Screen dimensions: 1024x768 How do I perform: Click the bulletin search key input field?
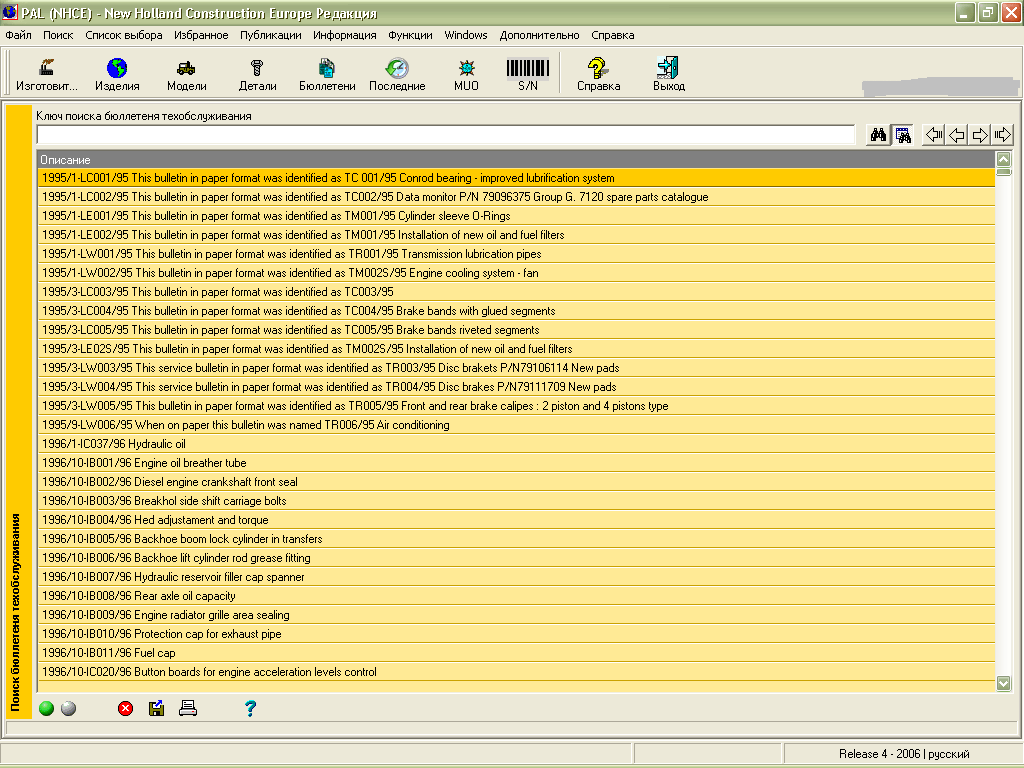coord(445,135)
